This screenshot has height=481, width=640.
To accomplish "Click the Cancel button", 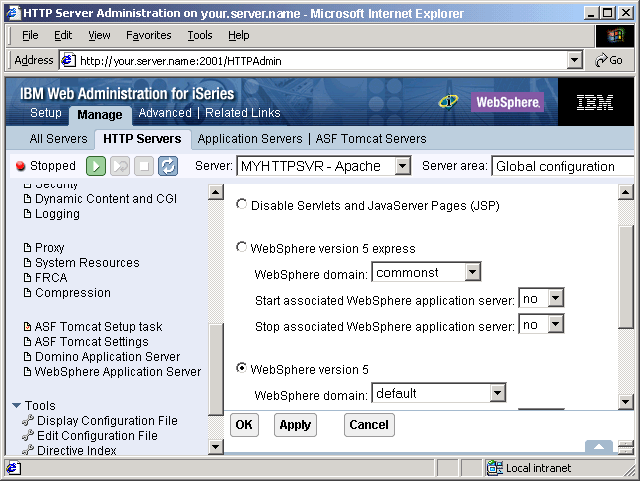I will 369,425.
